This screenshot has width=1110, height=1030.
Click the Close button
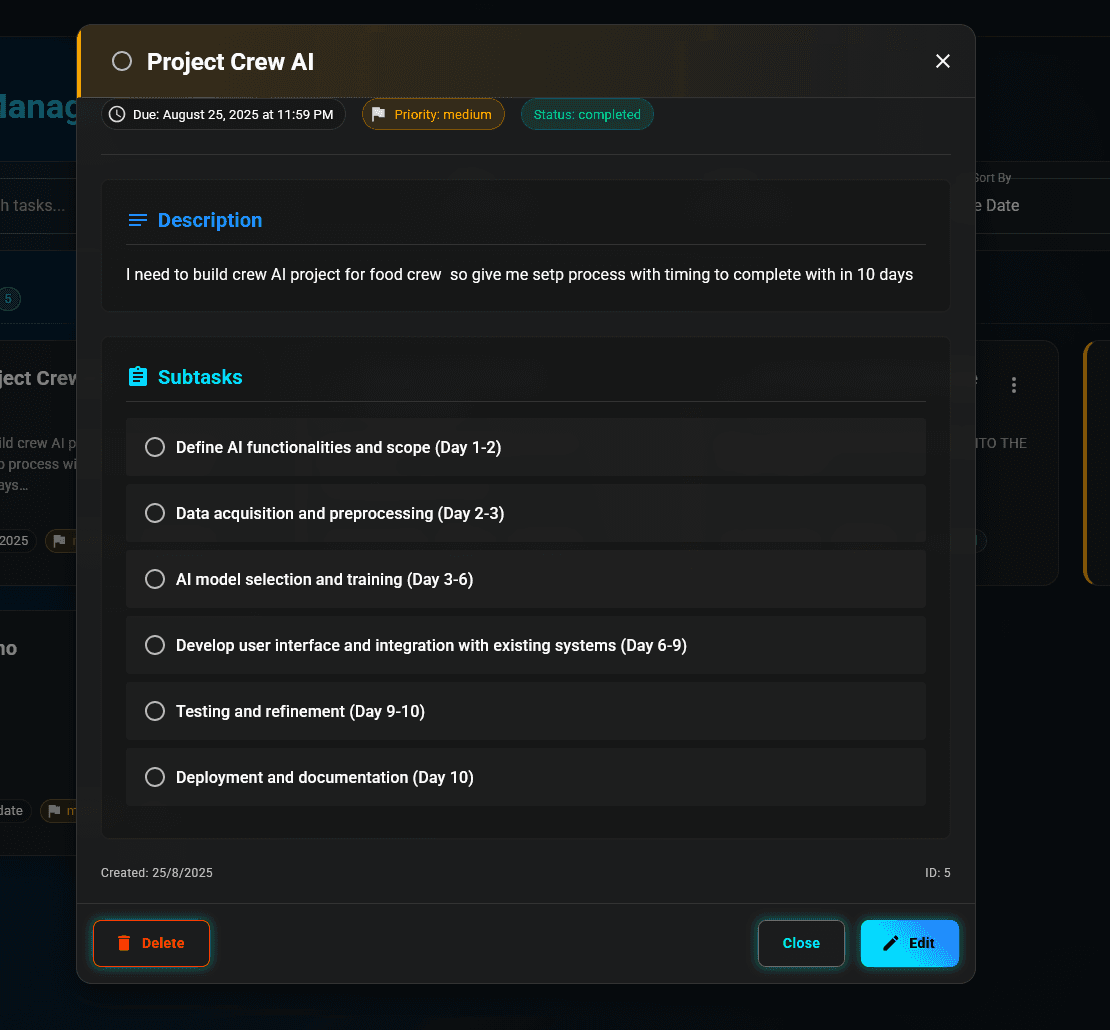point(801,943)
